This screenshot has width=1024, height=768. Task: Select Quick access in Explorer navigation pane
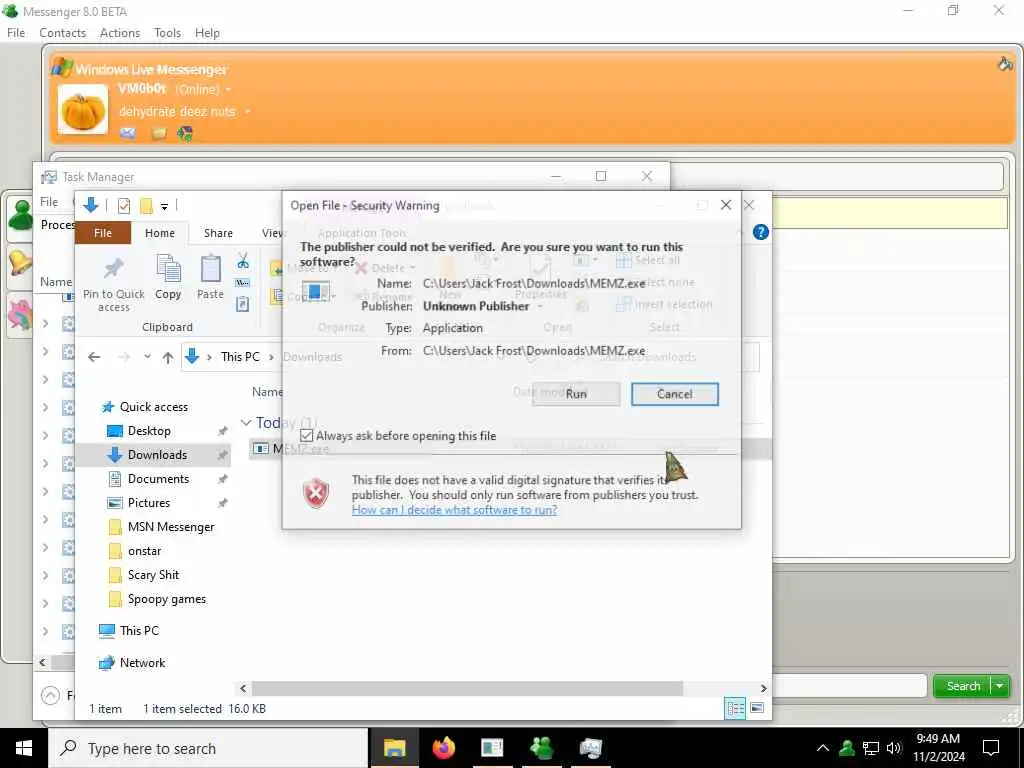click(153, 407)
